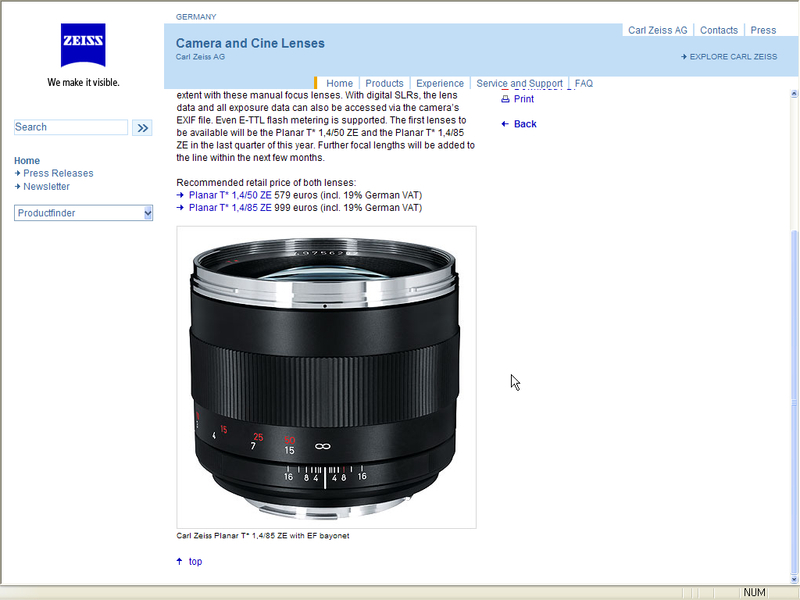This screenshot has width=800, height=600.
Task: Click the search submit arrow button
Action: (142, 128)
